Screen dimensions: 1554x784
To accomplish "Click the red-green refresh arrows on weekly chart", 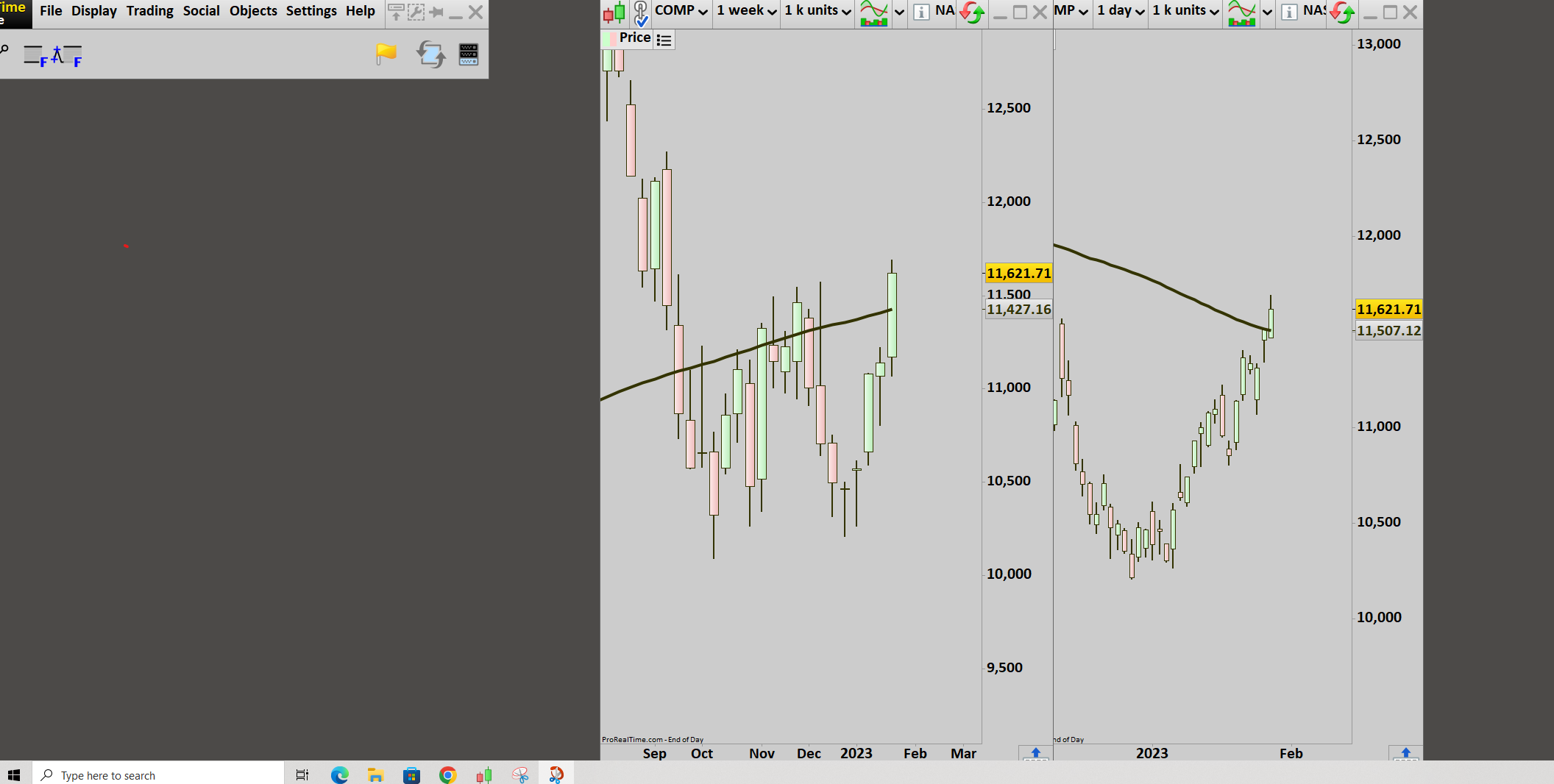I will (x=973, y=13).
